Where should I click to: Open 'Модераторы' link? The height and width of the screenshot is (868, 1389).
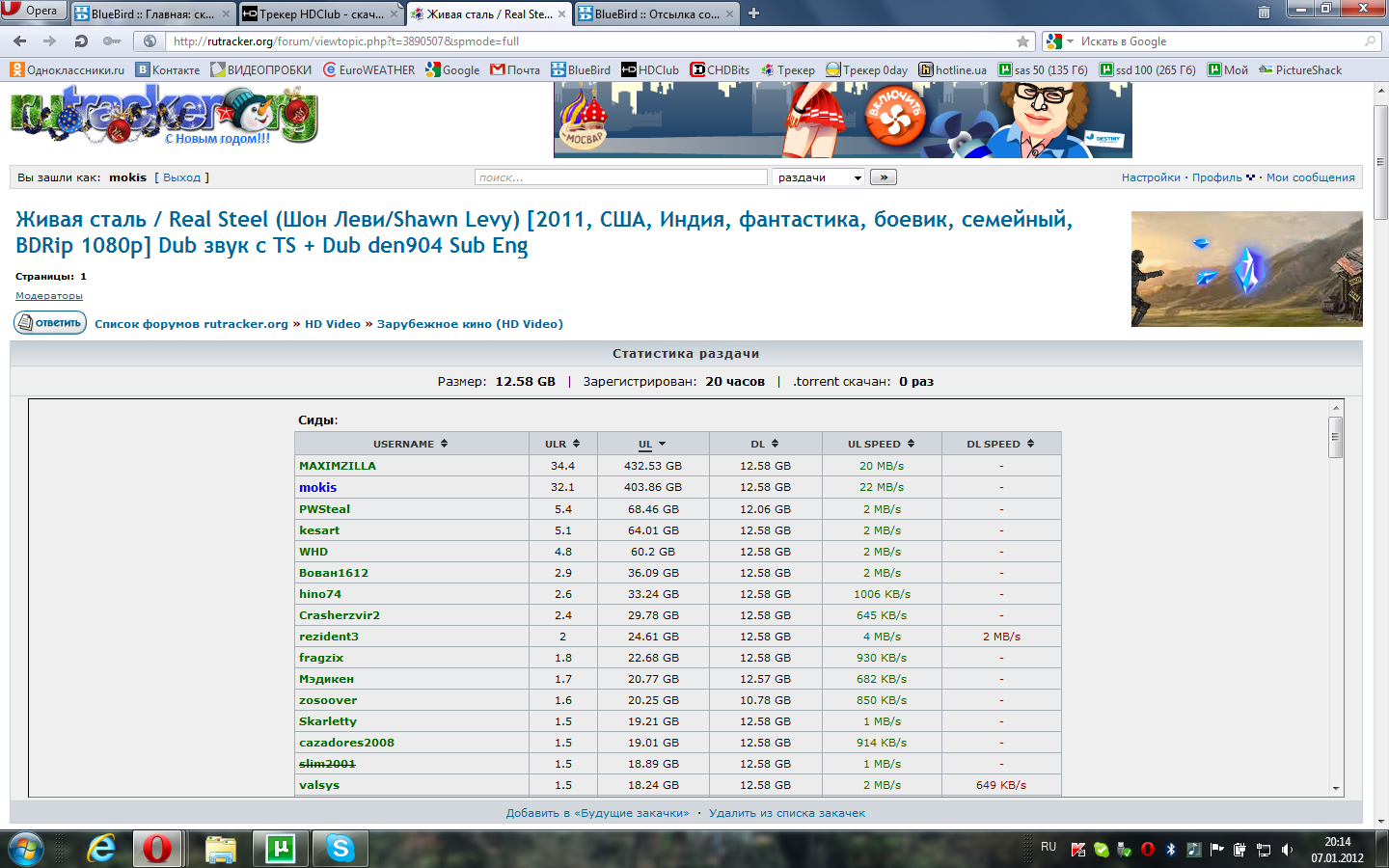[x=49, y=296]
